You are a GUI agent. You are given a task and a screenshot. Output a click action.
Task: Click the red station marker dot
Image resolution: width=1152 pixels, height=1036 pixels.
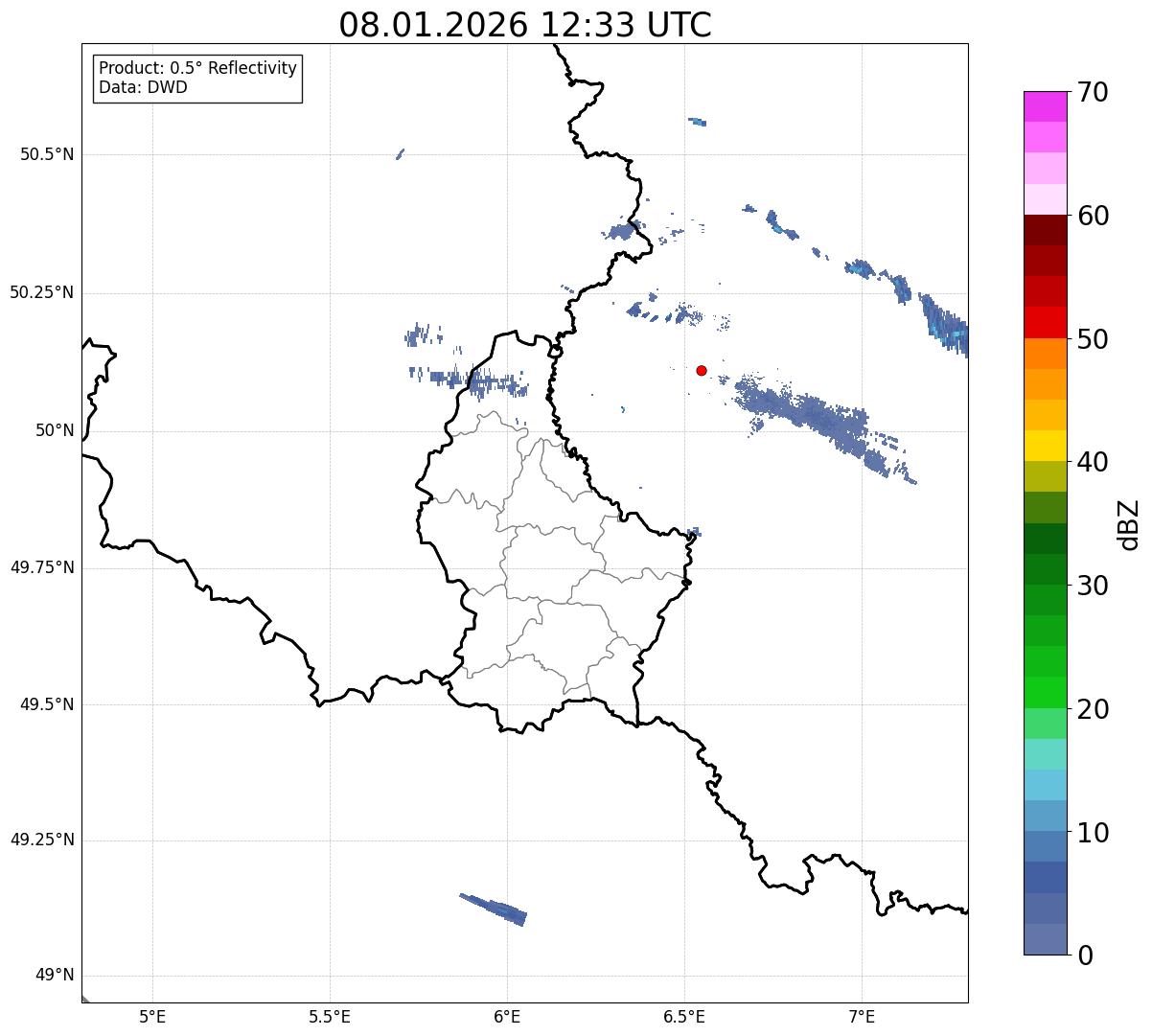702,370
